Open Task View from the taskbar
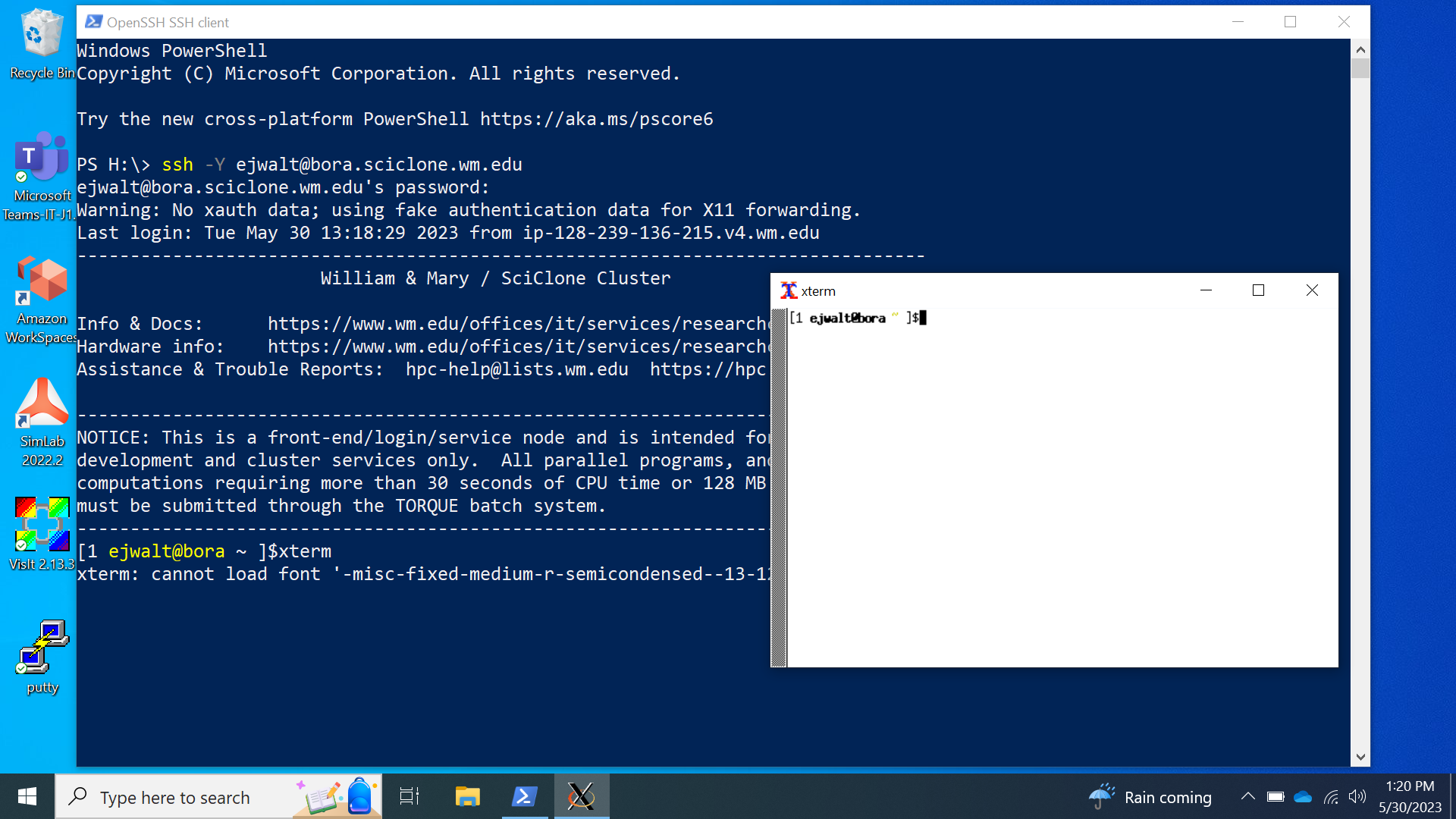Screen dimensions: 1456x819 409,796
